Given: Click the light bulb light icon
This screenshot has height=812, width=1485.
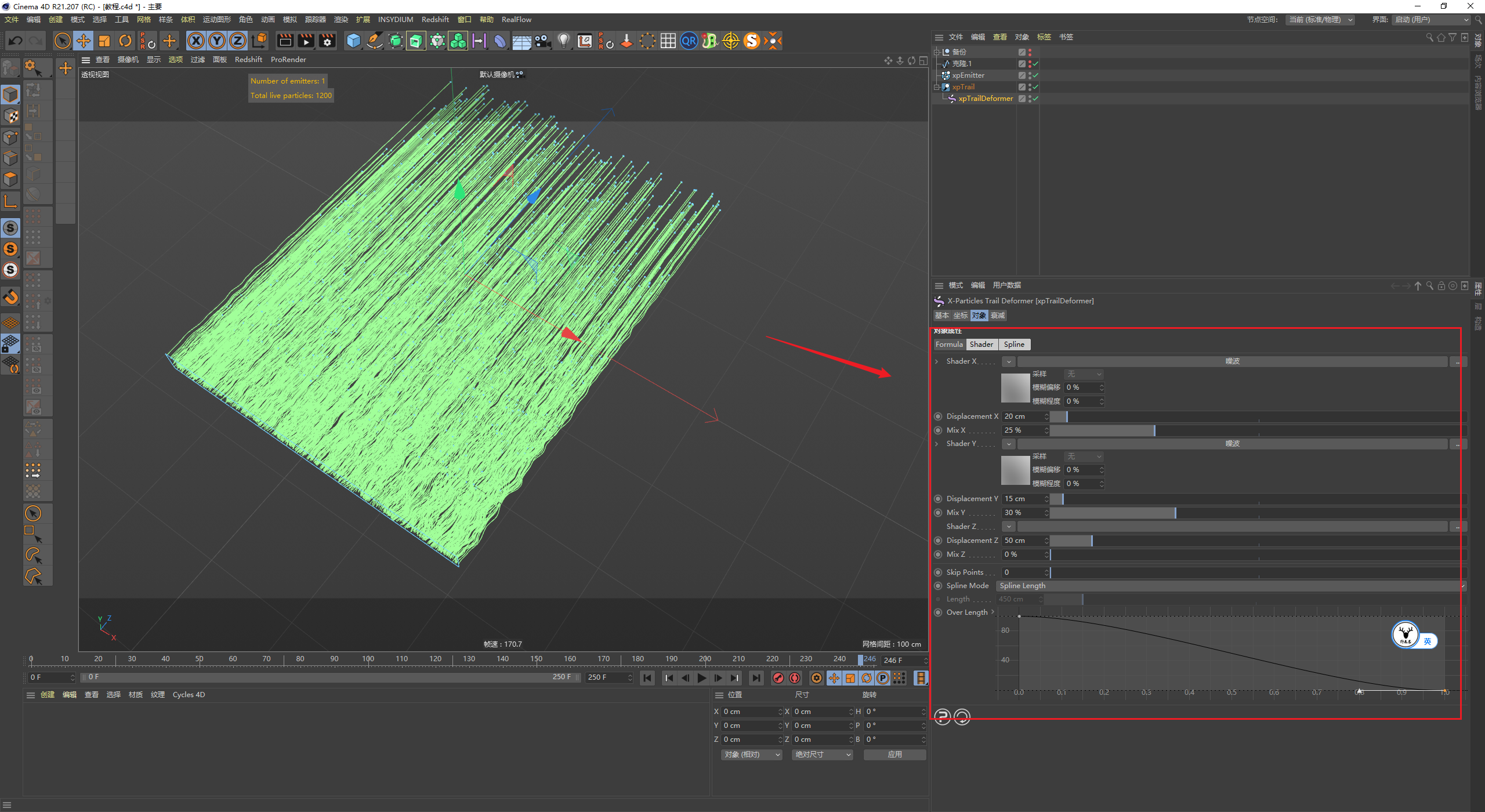Looking at the screenshot, I should [563, 41].
